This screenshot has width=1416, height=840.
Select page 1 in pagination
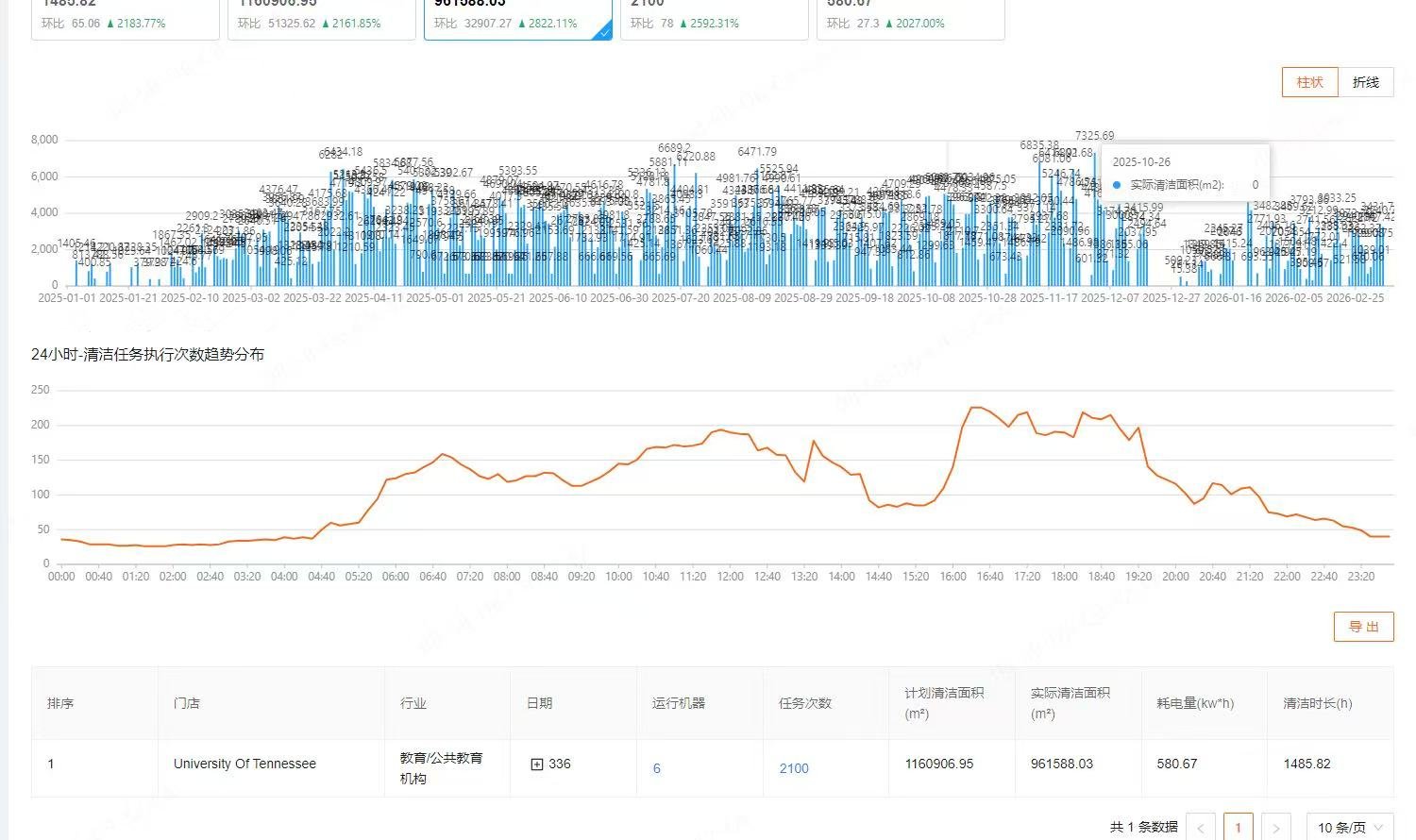coord(1238,827)
